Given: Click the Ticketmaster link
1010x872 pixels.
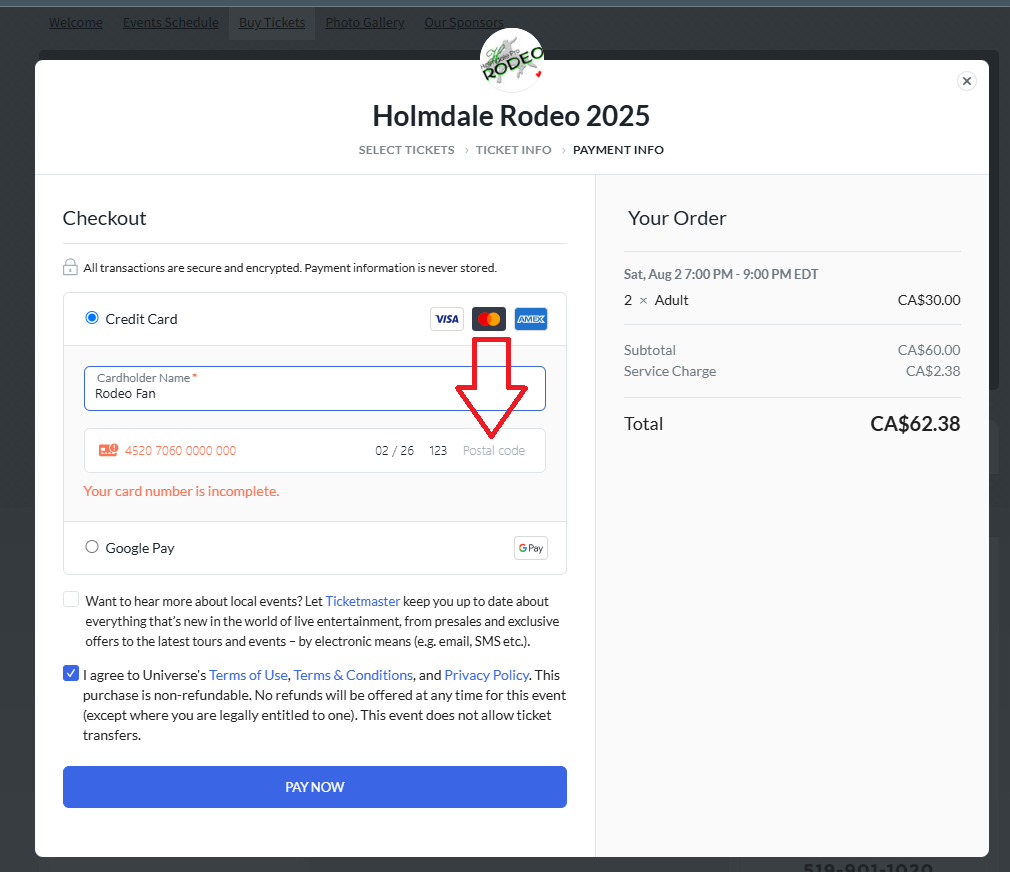Looking at the screenshot, I should pos(362,601).
